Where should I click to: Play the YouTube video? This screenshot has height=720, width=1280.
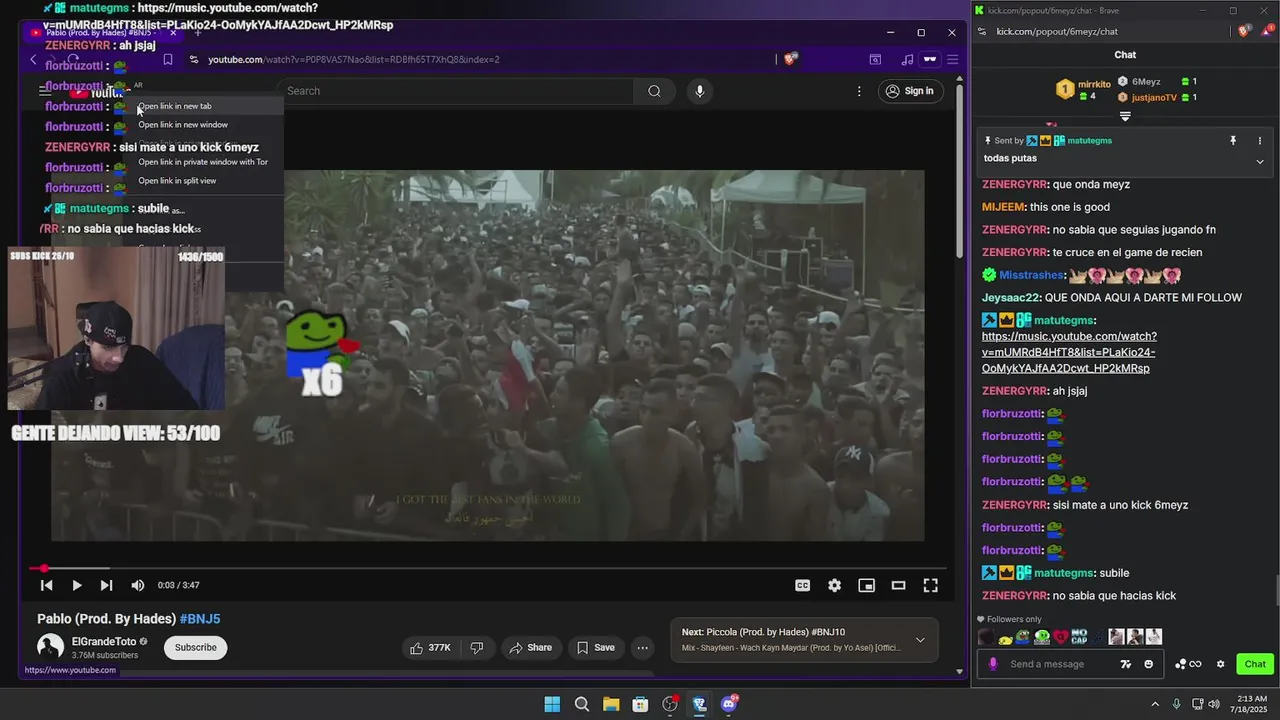click(x=76, y=585)
